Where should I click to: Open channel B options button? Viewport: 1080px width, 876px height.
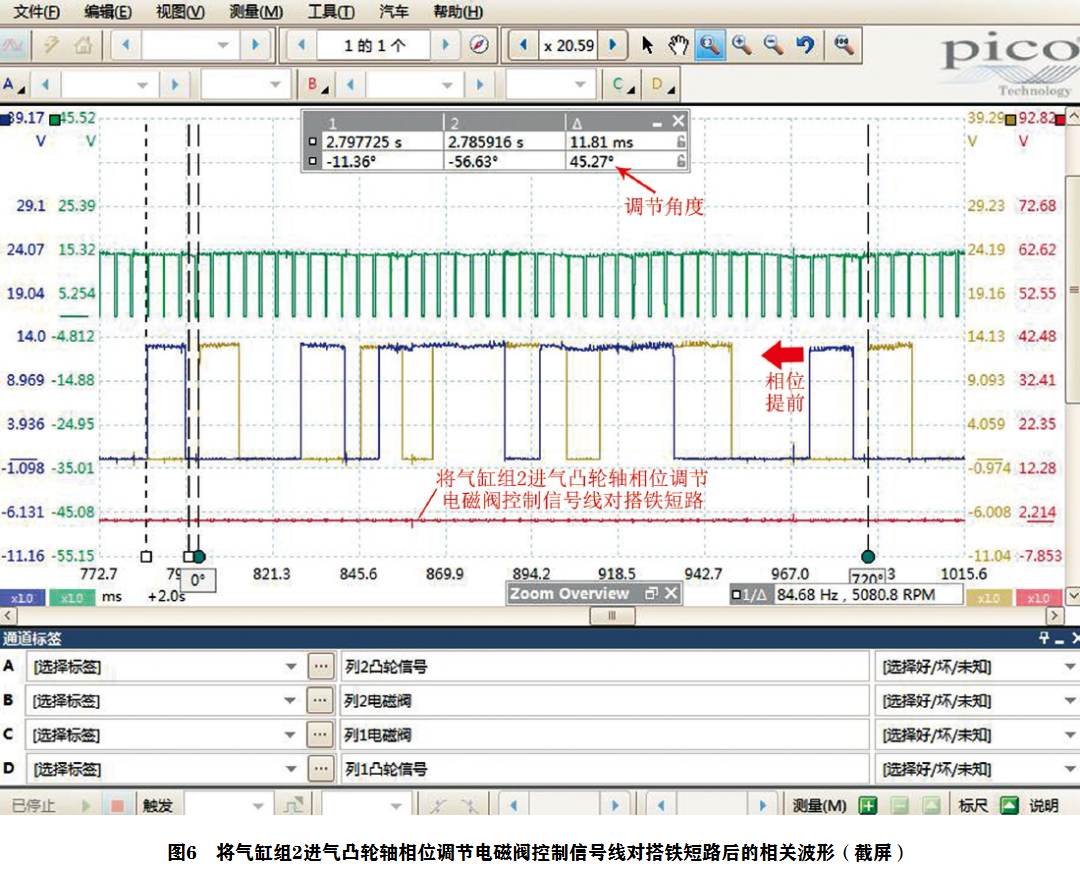317,85
